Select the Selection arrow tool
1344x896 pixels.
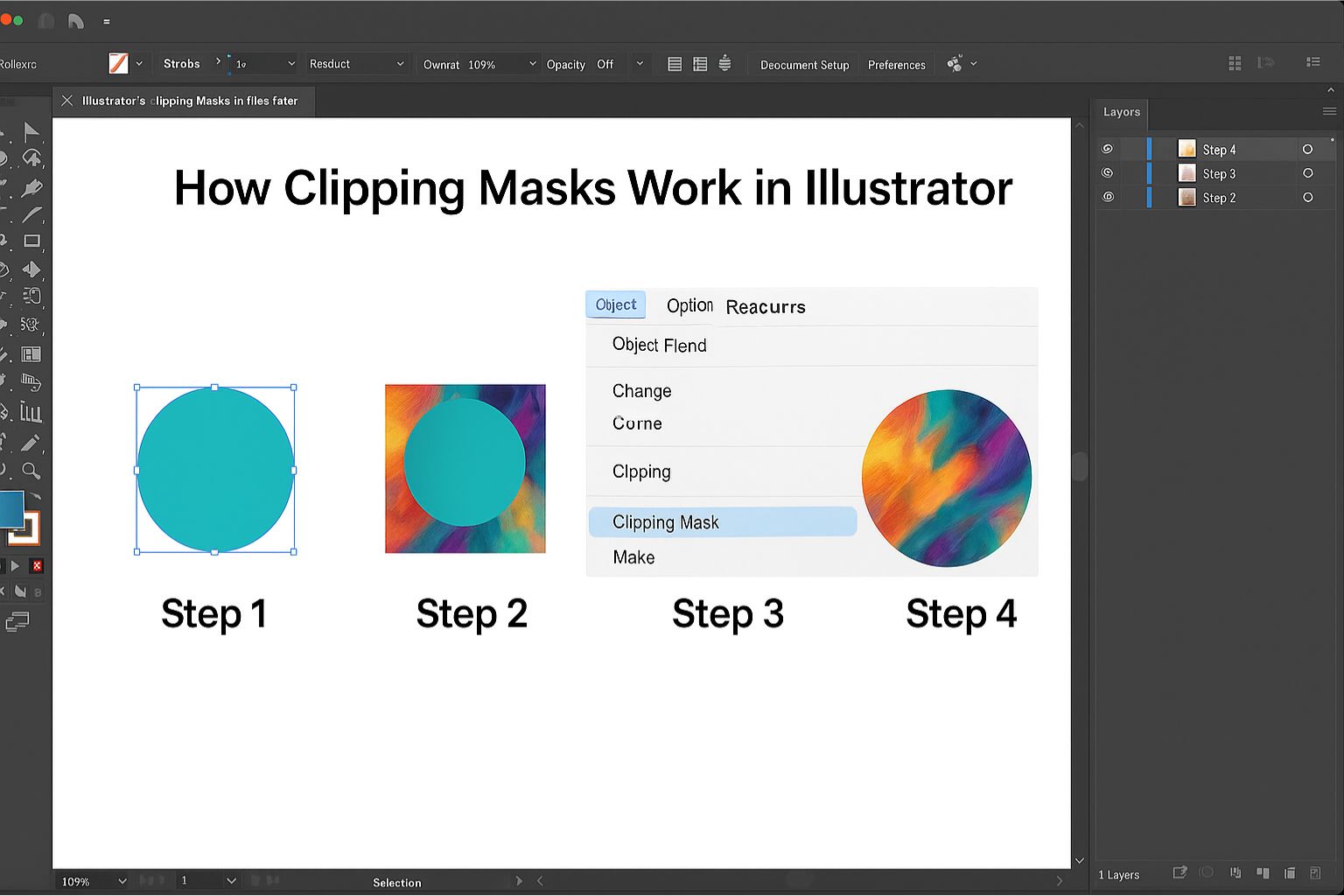click(x=31, y=131)
